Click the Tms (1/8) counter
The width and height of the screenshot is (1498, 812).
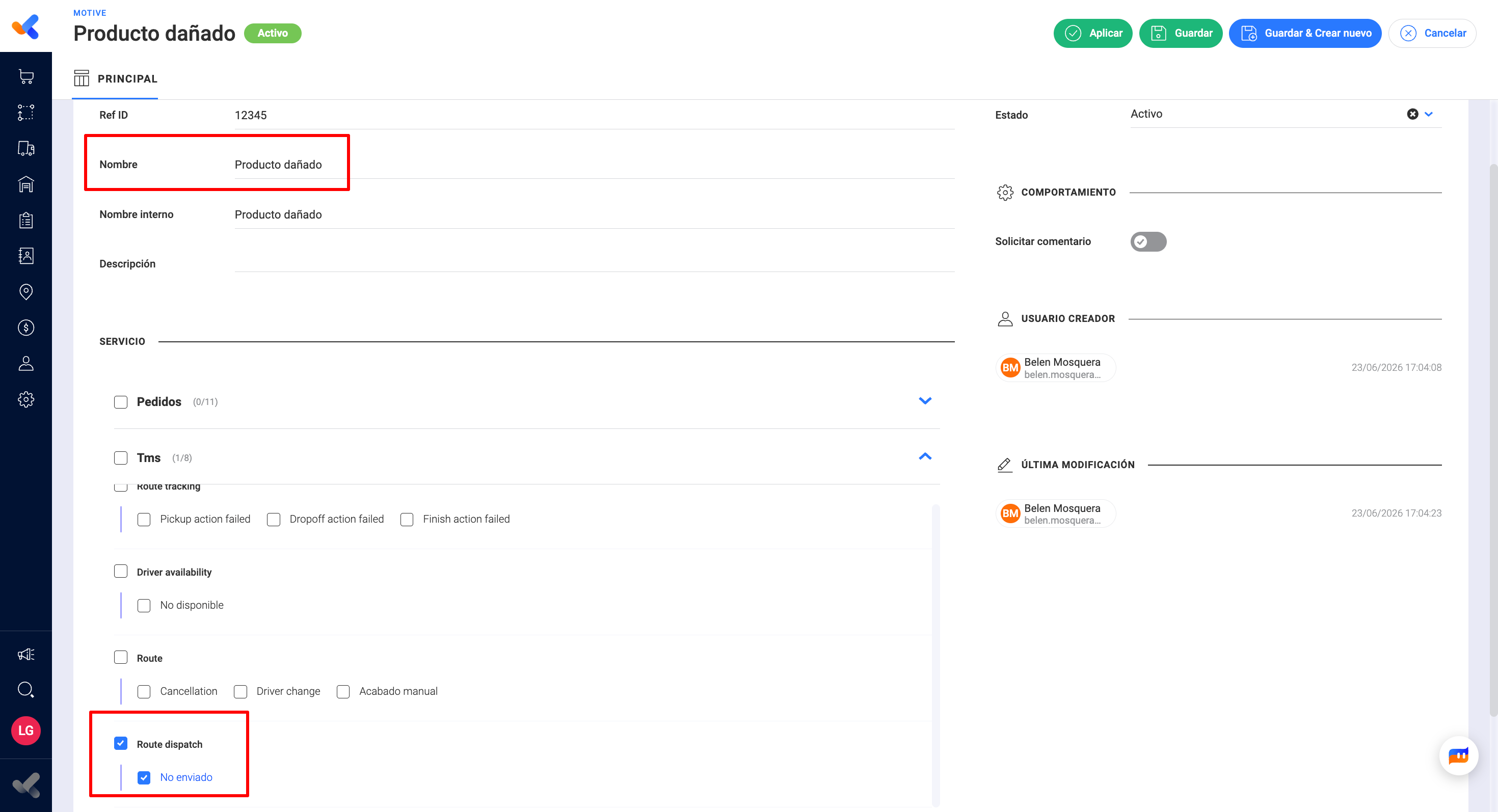point(182,458)
